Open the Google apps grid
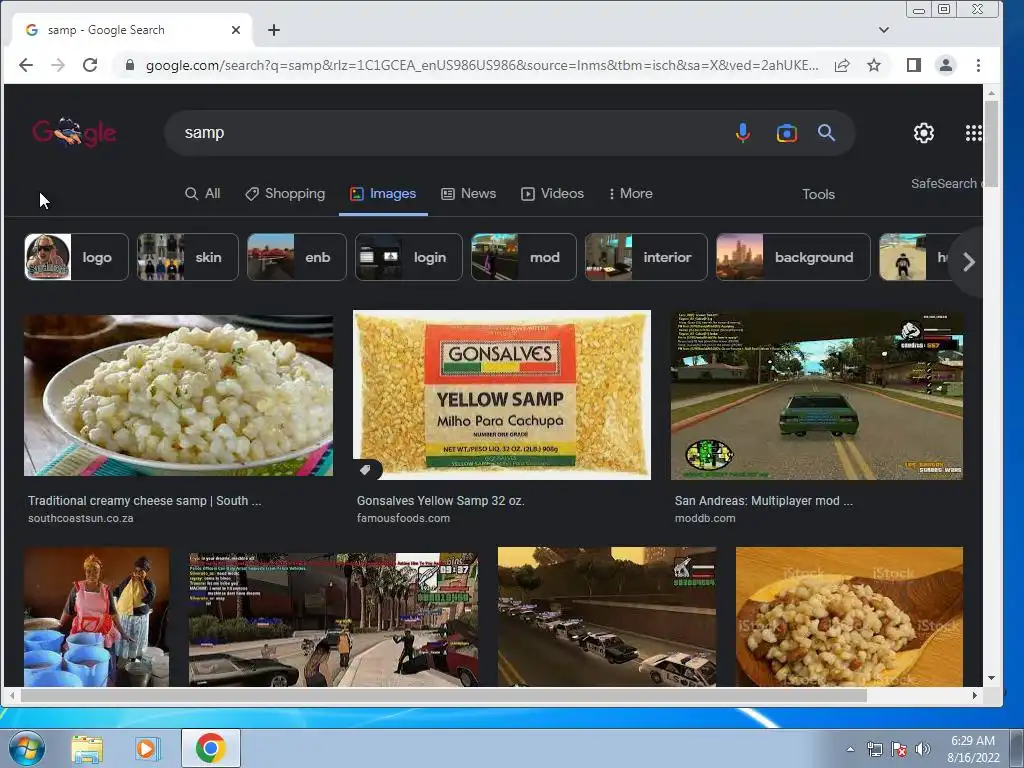Screen dimensions: 1024x768 pos(974,133)
